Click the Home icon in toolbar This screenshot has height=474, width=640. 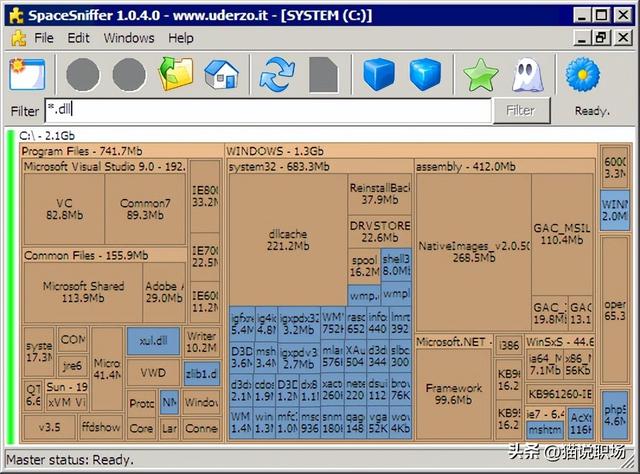click(221, 75)
